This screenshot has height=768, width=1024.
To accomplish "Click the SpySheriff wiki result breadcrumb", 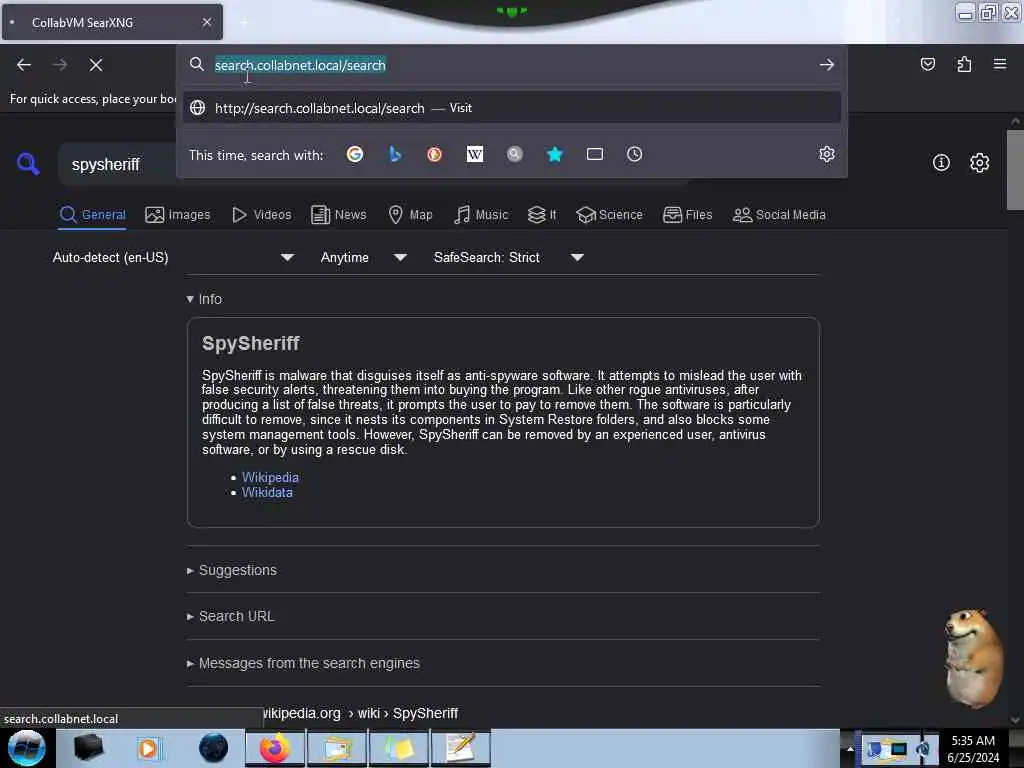I will pos(360,713).
